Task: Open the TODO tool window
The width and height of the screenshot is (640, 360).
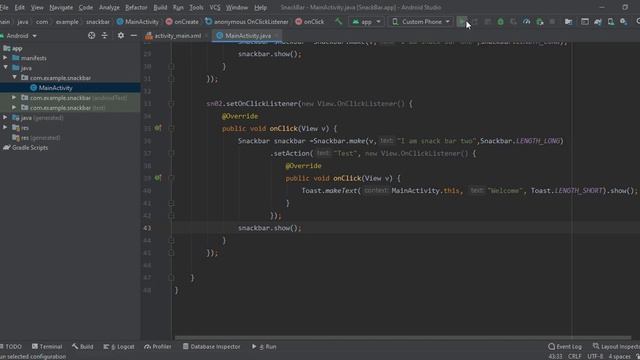Action: (x=11, y=347)
